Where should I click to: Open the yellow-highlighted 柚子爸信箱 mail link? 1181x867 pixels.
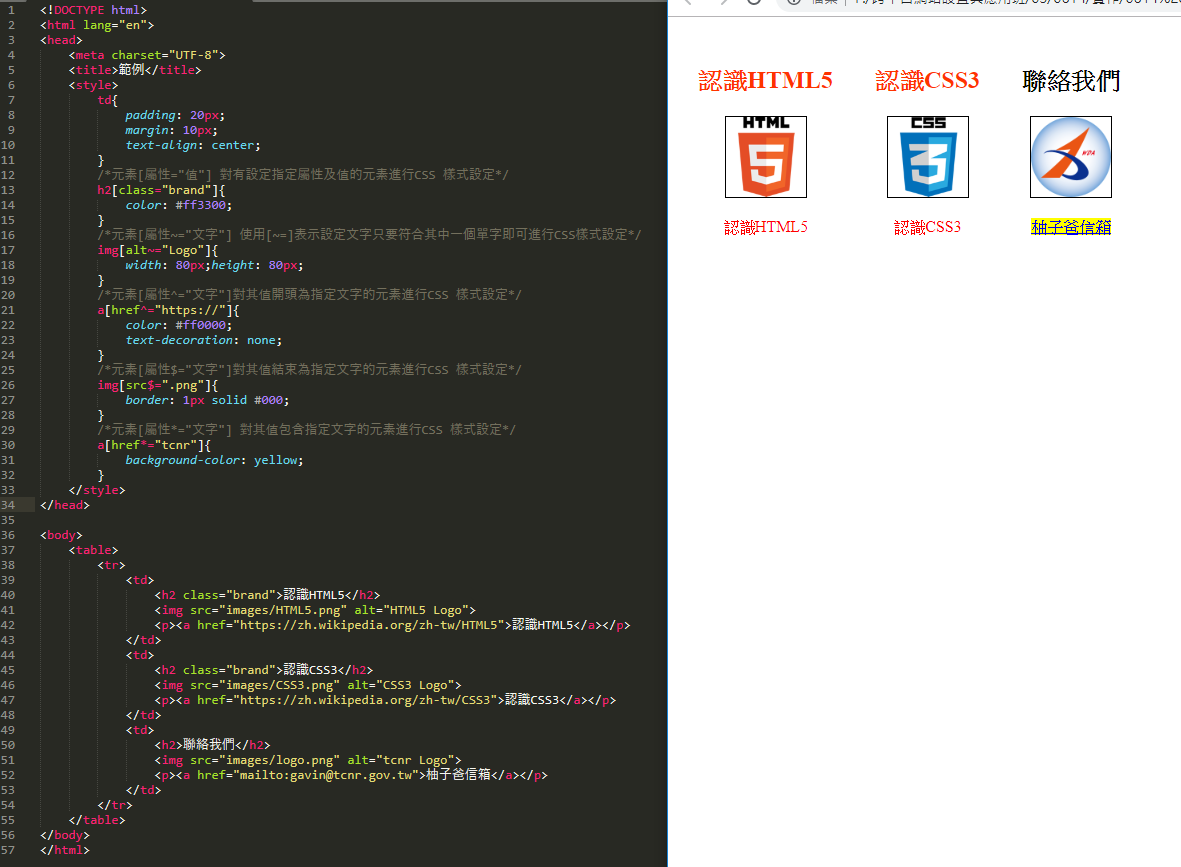point(1070,227)
